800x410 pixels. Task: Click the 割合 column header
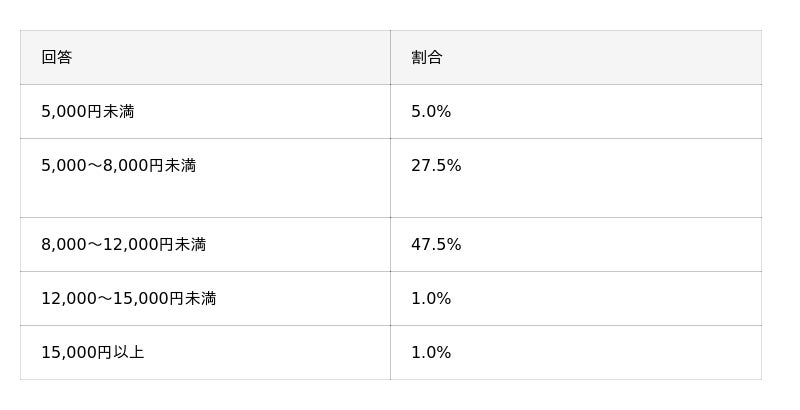(x=427, y=57)
